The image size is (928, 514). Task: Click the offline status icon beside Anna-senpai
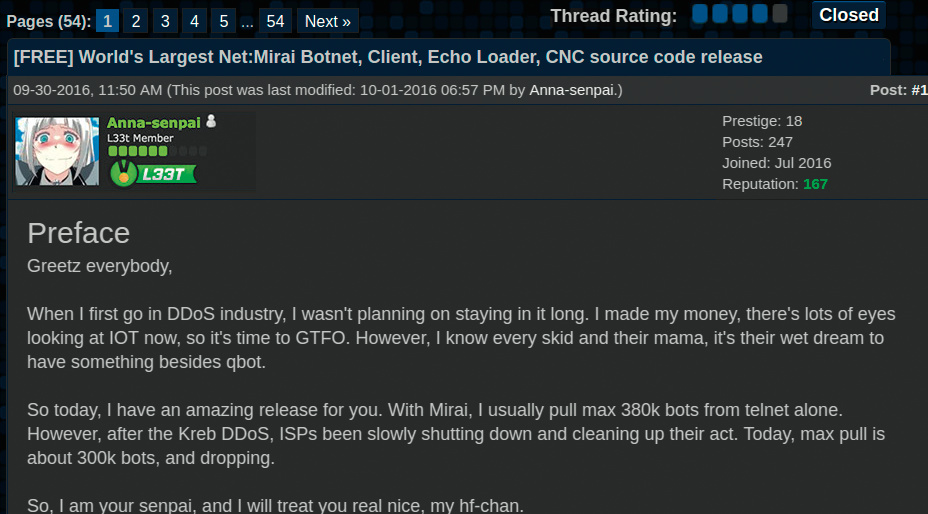211,121
